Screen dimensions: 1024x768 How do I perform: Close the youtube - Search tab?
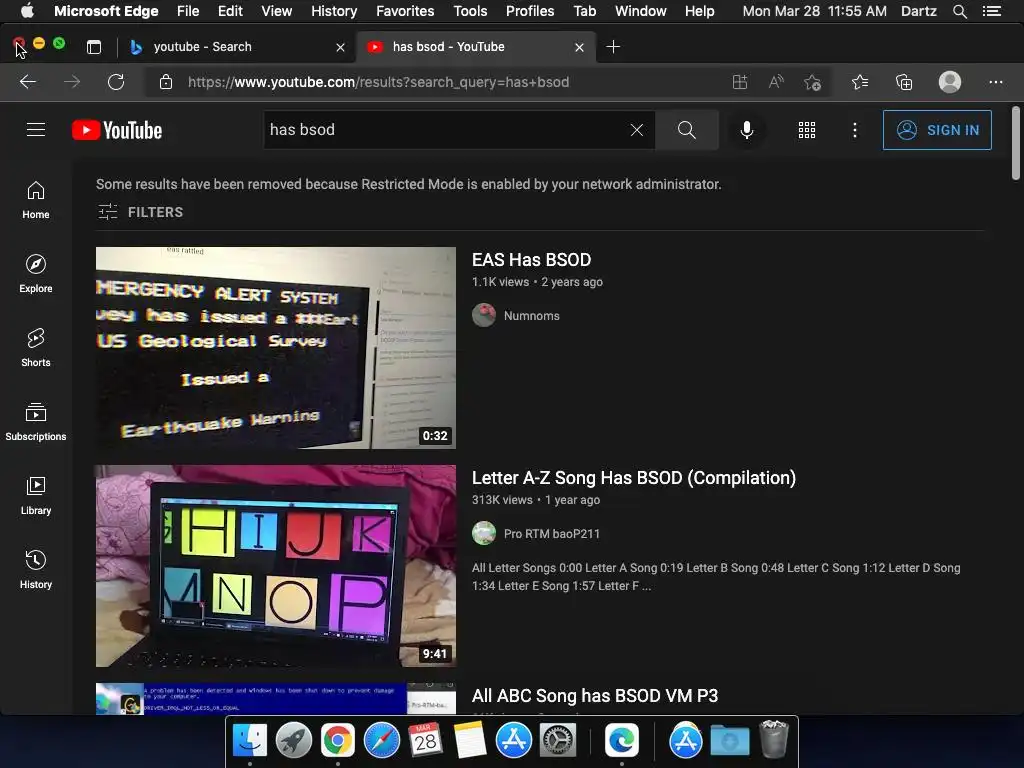[340, 47]
